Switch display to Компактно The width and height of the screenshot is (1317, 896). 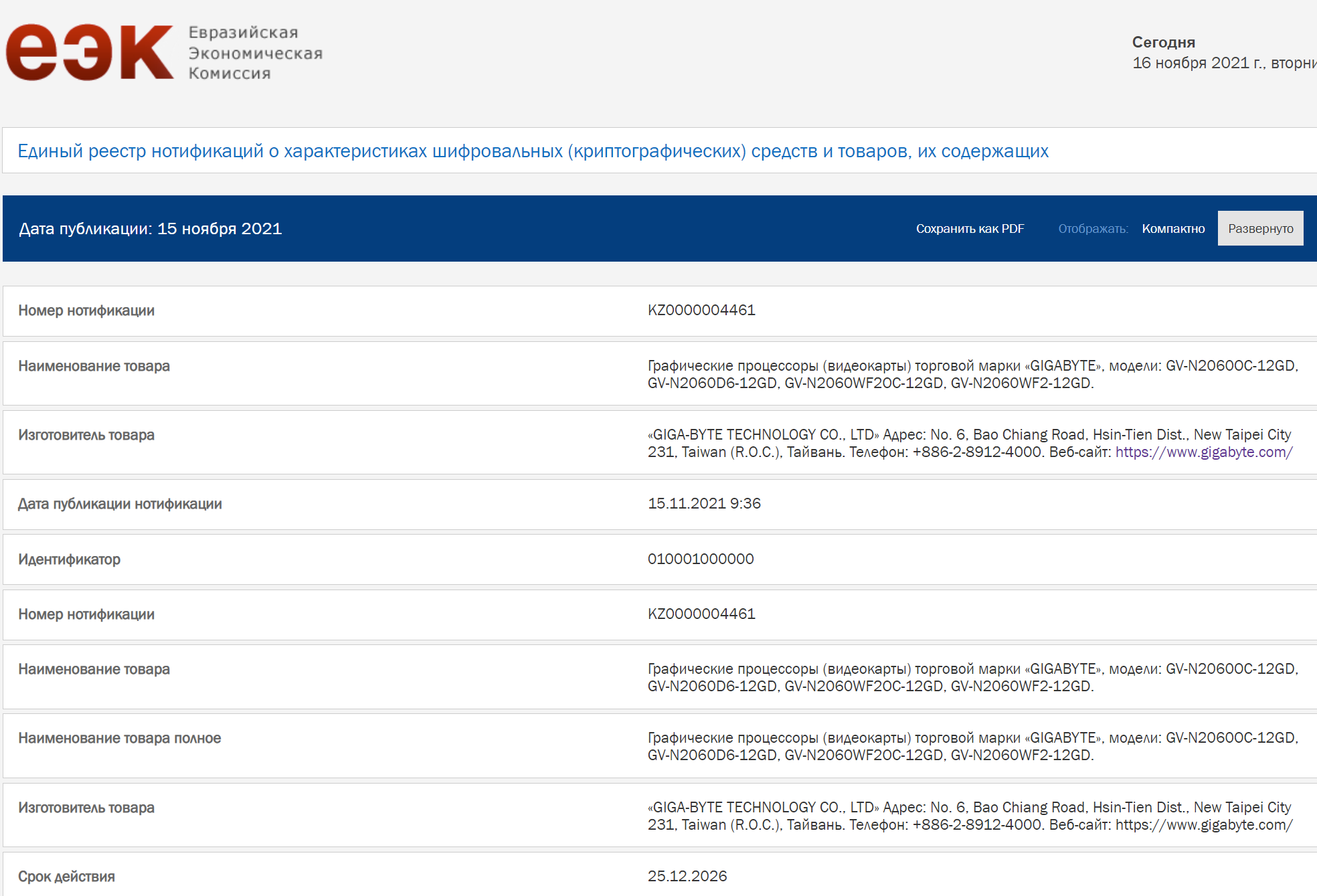1172,229
